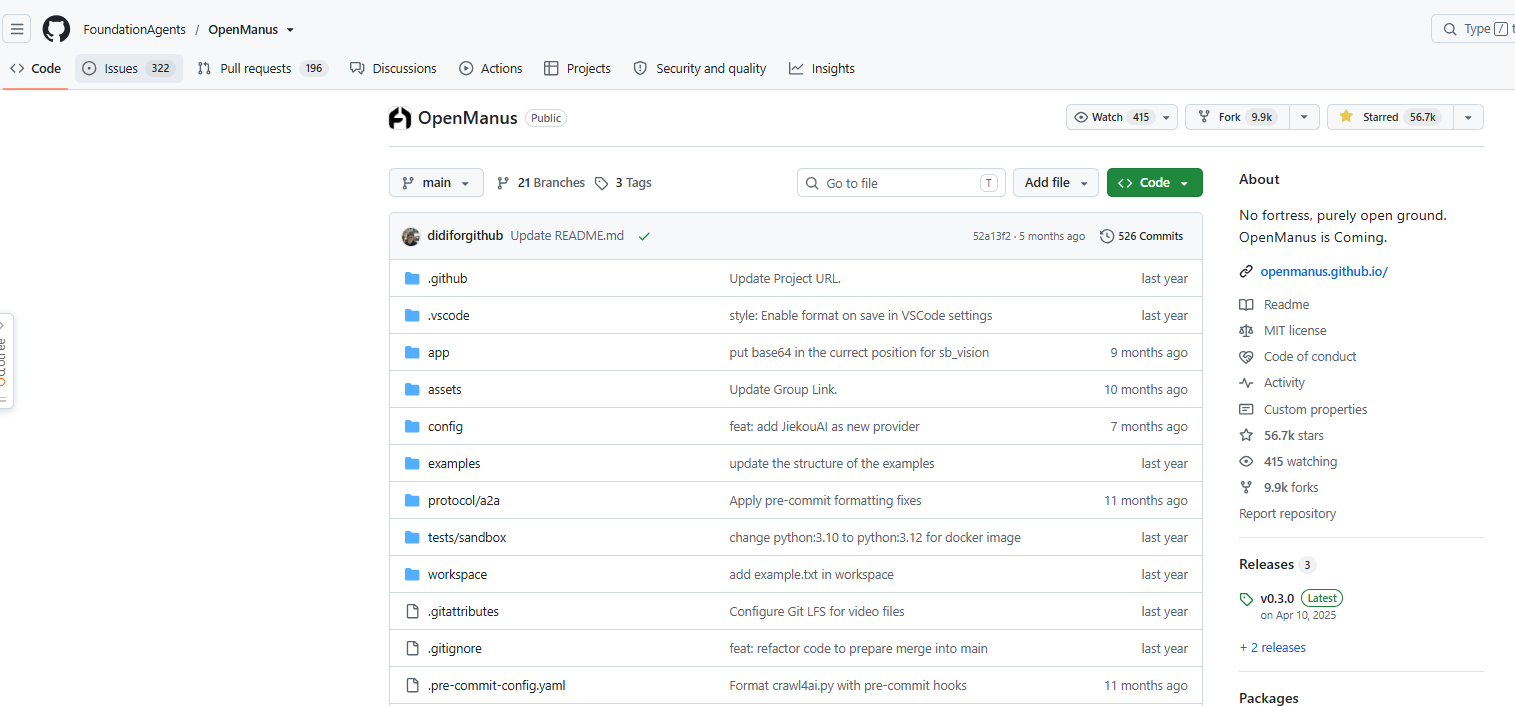Click the examples folder icon
1515x706 pixels.
click(412, 463)
